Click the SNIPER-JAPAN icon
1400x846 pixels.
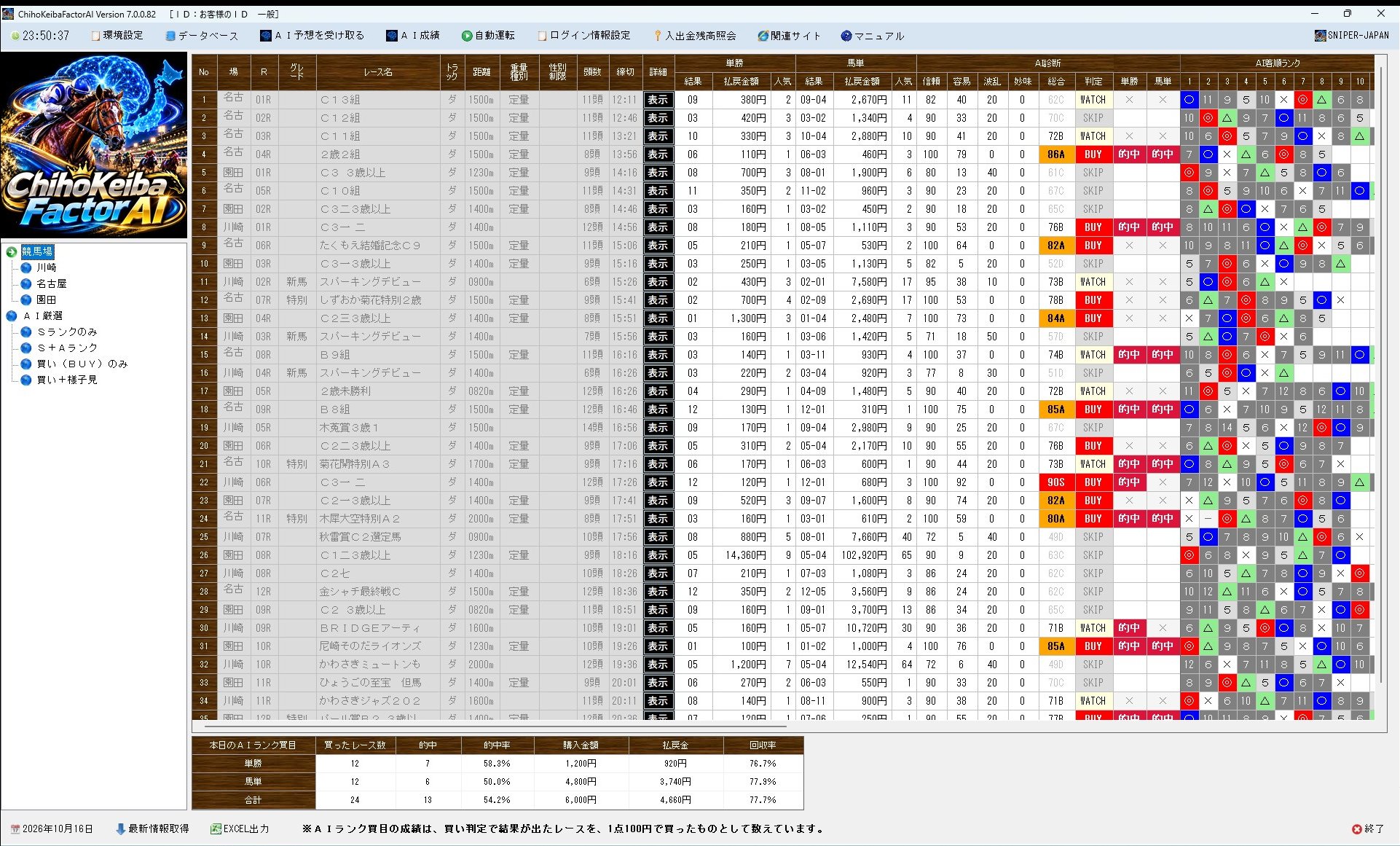coord(1320,35)
